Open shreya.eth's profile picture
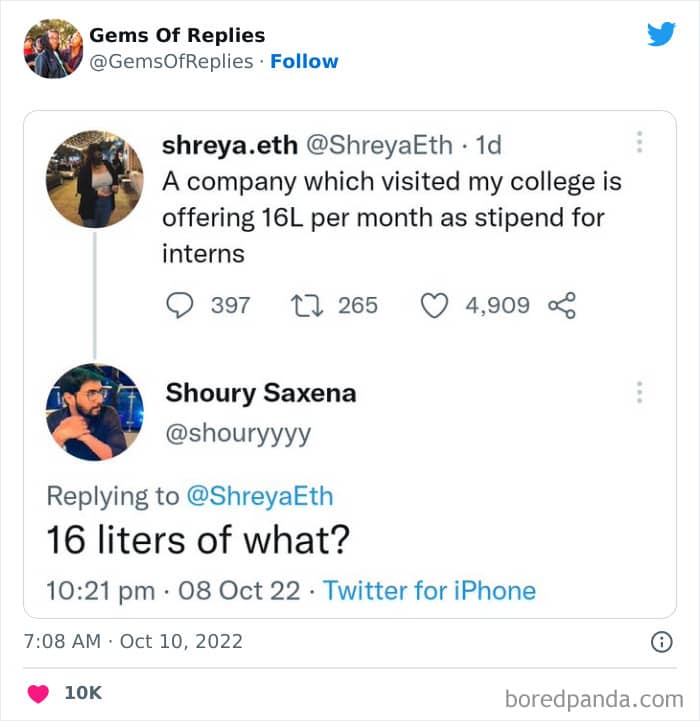This screenshot has height=721, width=700. (94, 179)
